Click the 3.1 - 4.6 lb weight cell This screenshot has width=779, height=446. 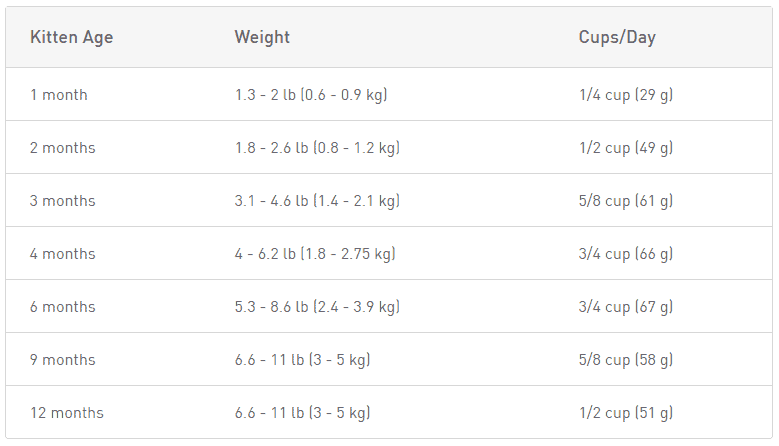pos(317,201)
